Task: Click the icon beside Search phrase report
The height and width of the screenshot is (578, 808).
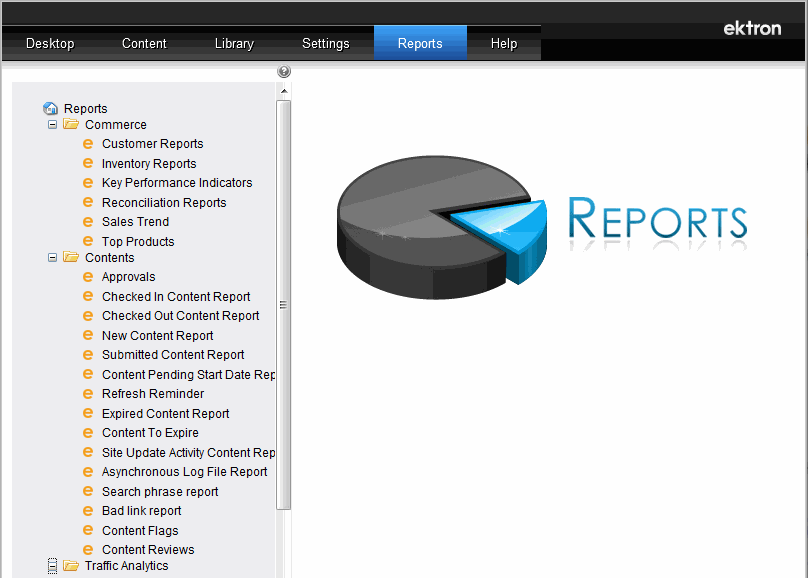Action: click(88, 491)
